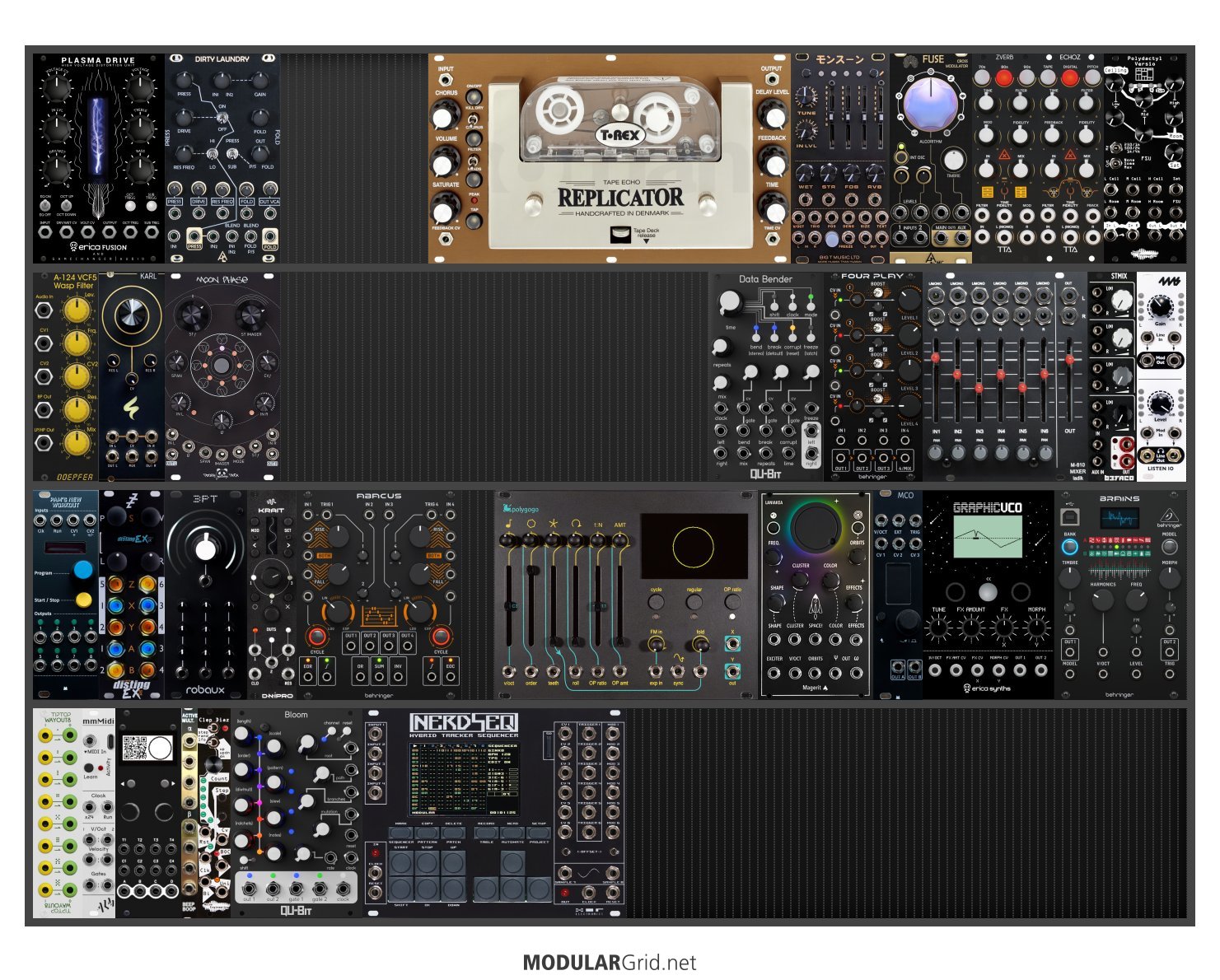Click the cycle button on polygogo
The height and width of the screenshot is (980, 1220).
pos(656,602)
